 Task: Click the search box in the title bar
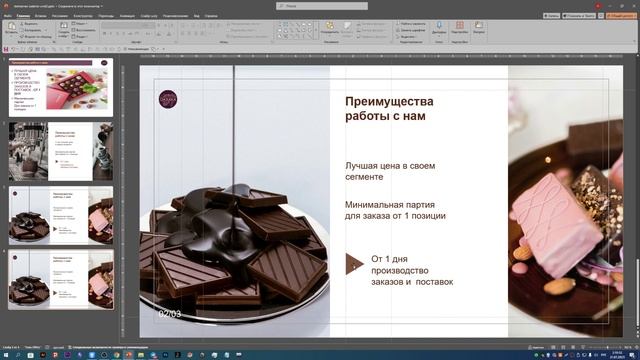click(x=322, y=6)
